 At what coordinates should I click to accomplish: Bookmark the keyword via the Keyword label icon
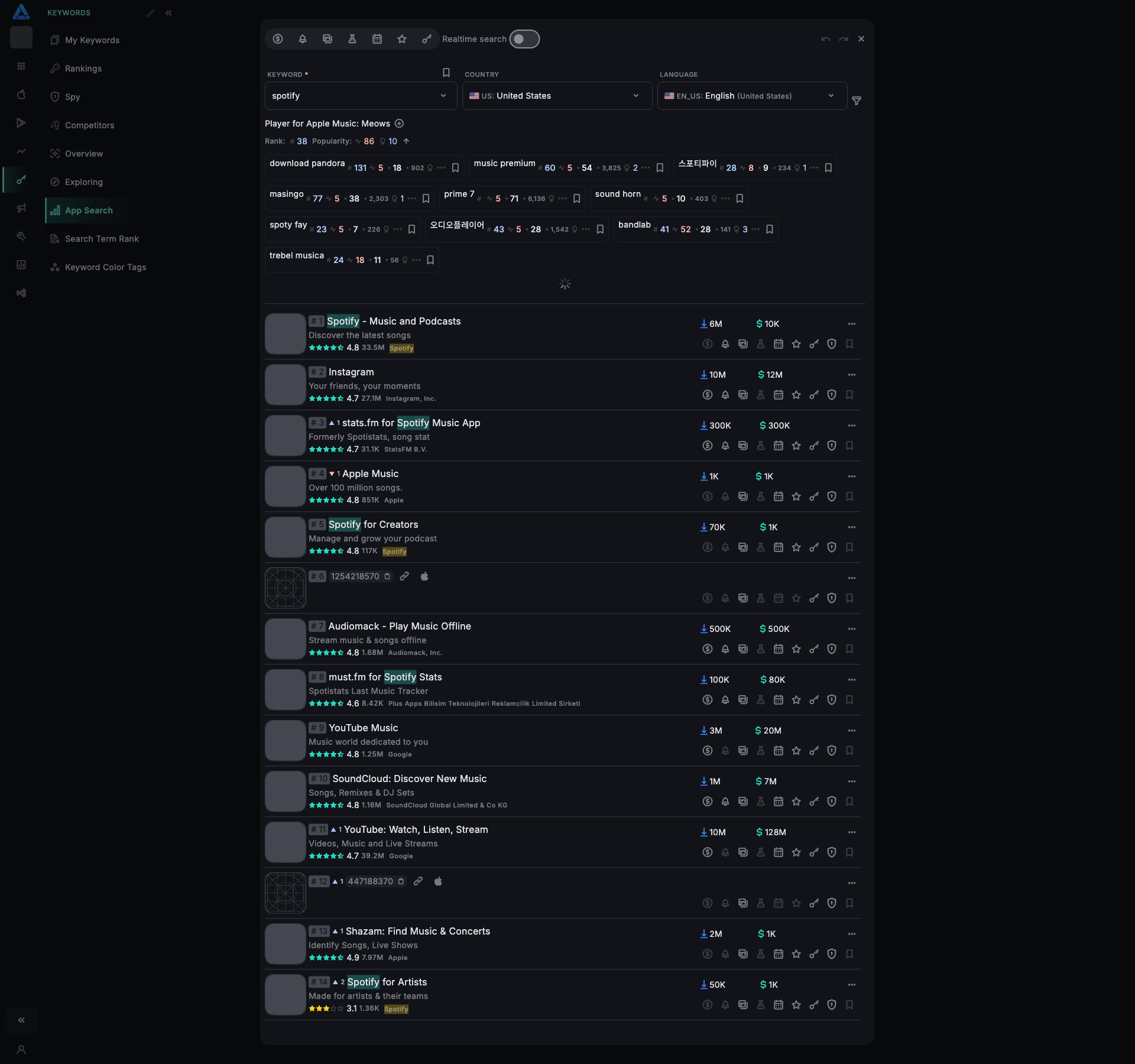446,73
